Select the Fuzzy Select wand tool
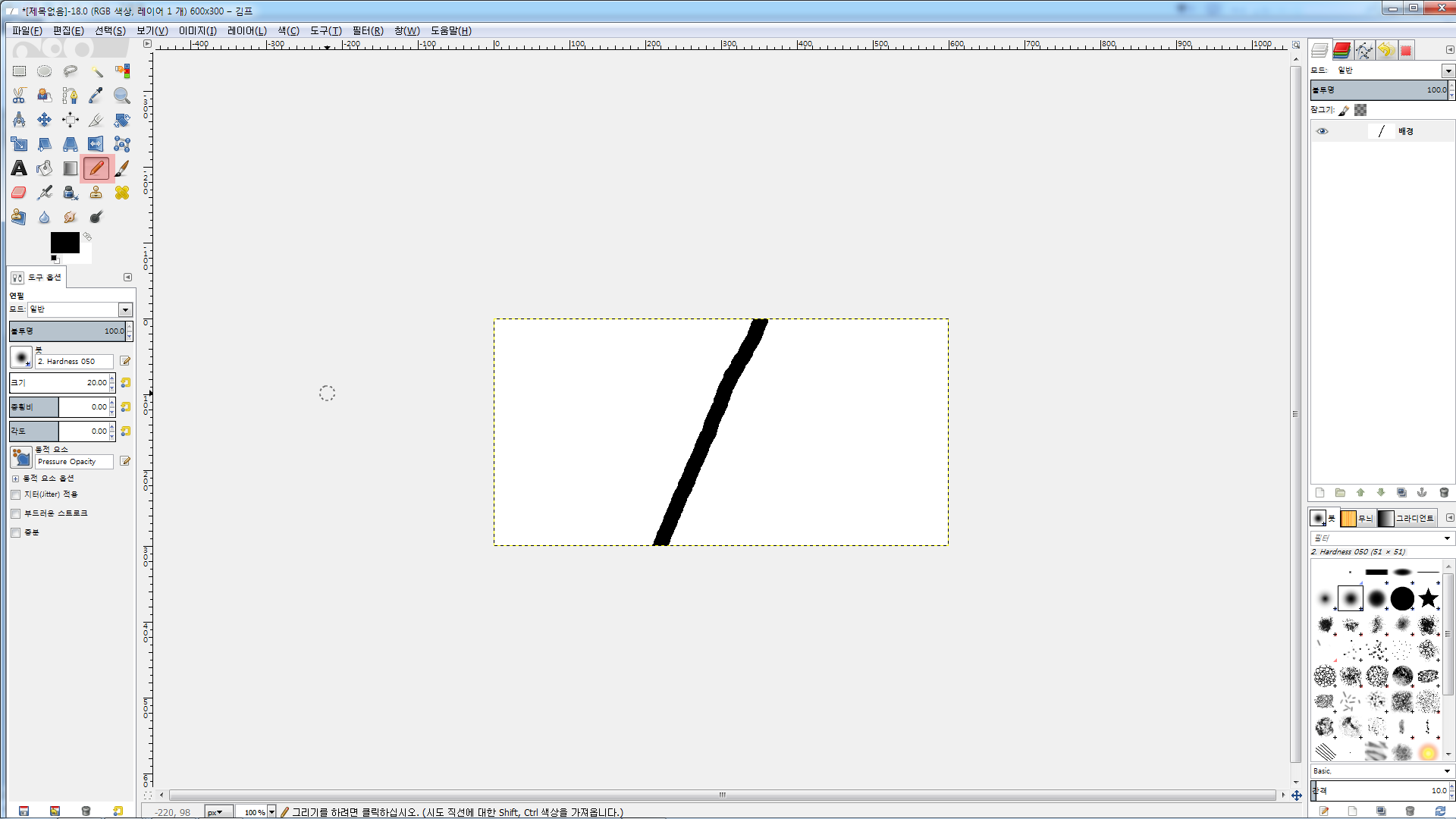 [x=96, y=71]
